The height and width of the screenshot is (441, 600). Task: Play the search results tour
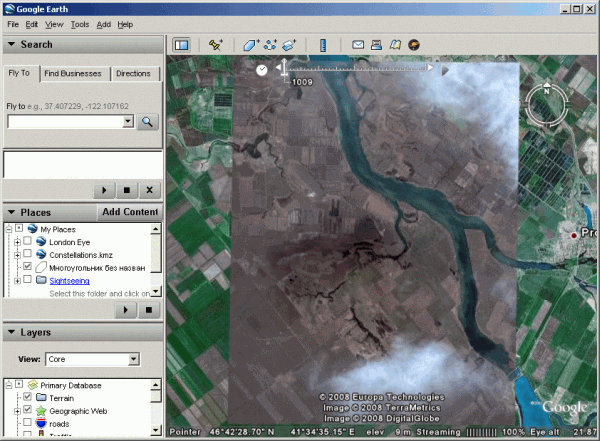tap(104, 190)
